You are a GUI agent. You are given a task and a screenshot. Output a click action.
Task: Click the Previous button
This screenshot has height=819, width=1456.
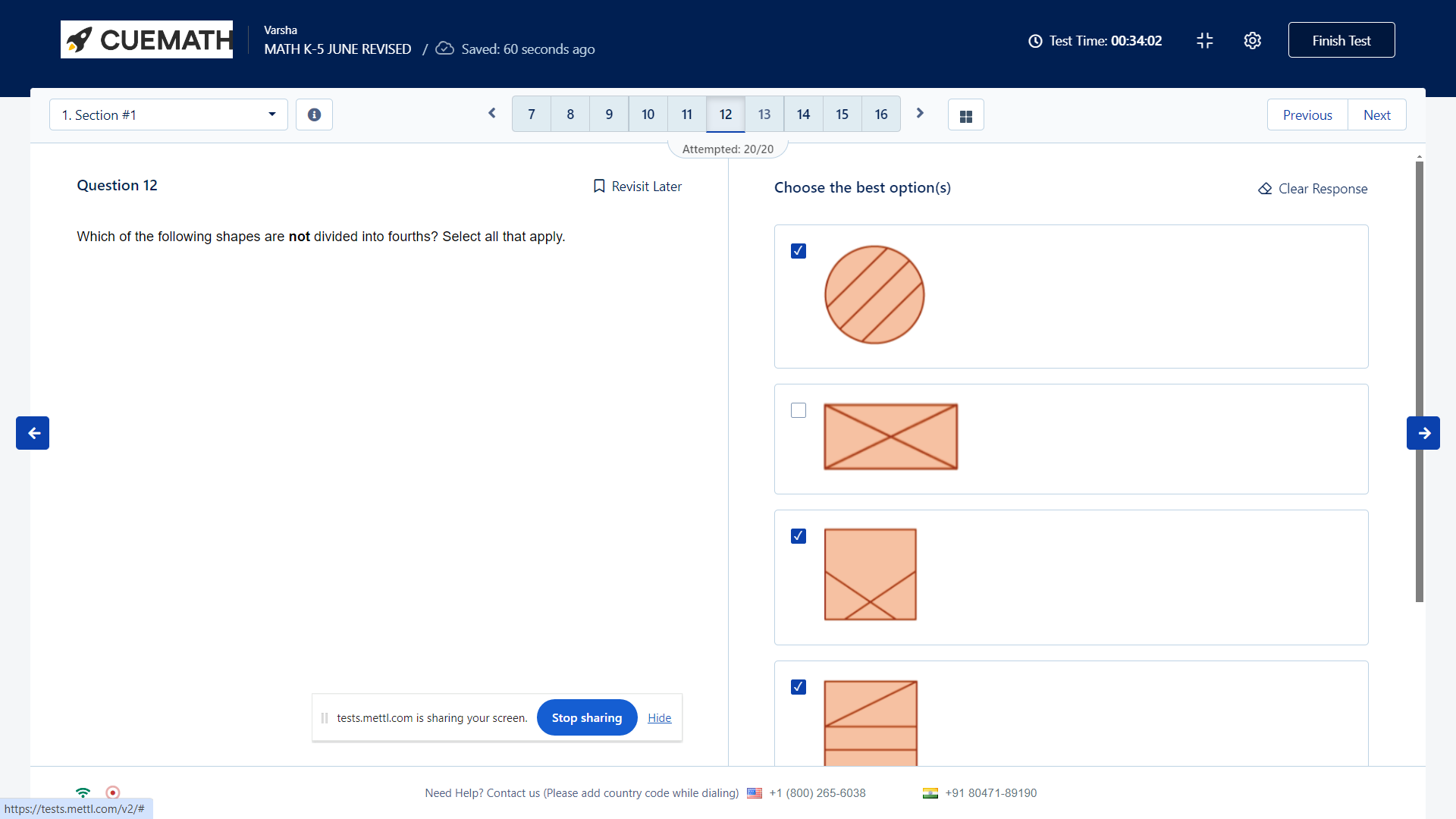click(x=1307, y=115)
